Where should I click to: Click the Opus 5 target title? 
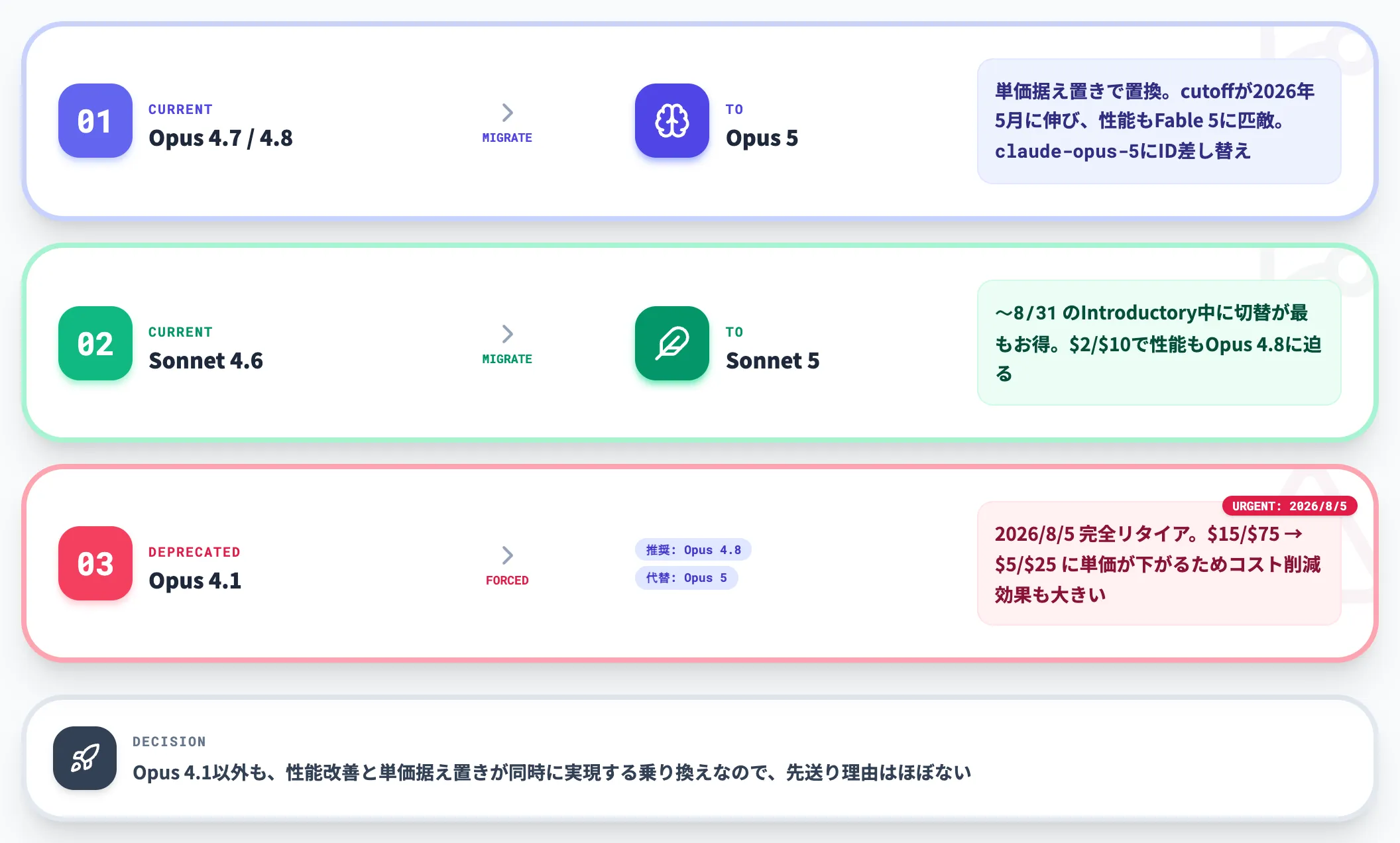tap(762, 138)
